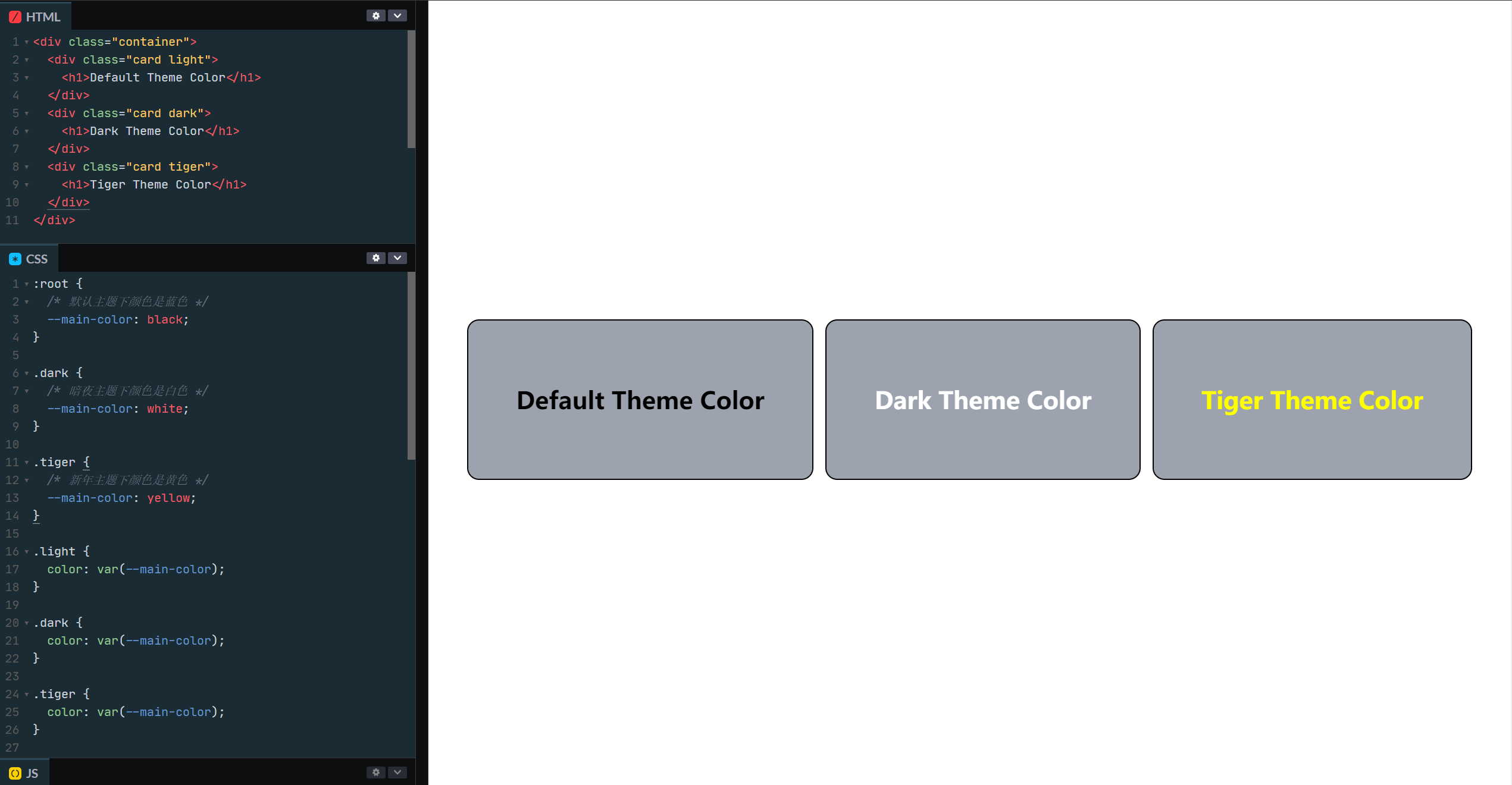Collapse the JS panel
The image size is (1512, 785).
point(397,771)
